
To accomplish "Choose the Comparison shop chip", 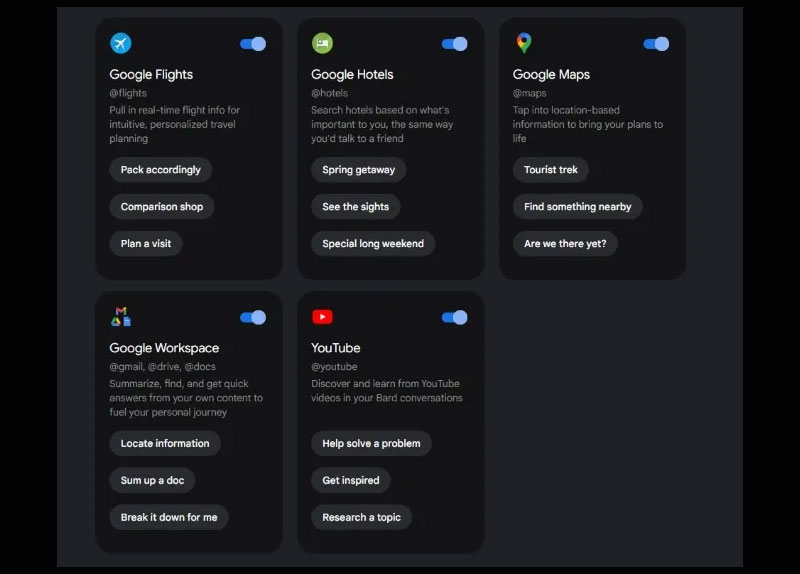I will [162, 207].
